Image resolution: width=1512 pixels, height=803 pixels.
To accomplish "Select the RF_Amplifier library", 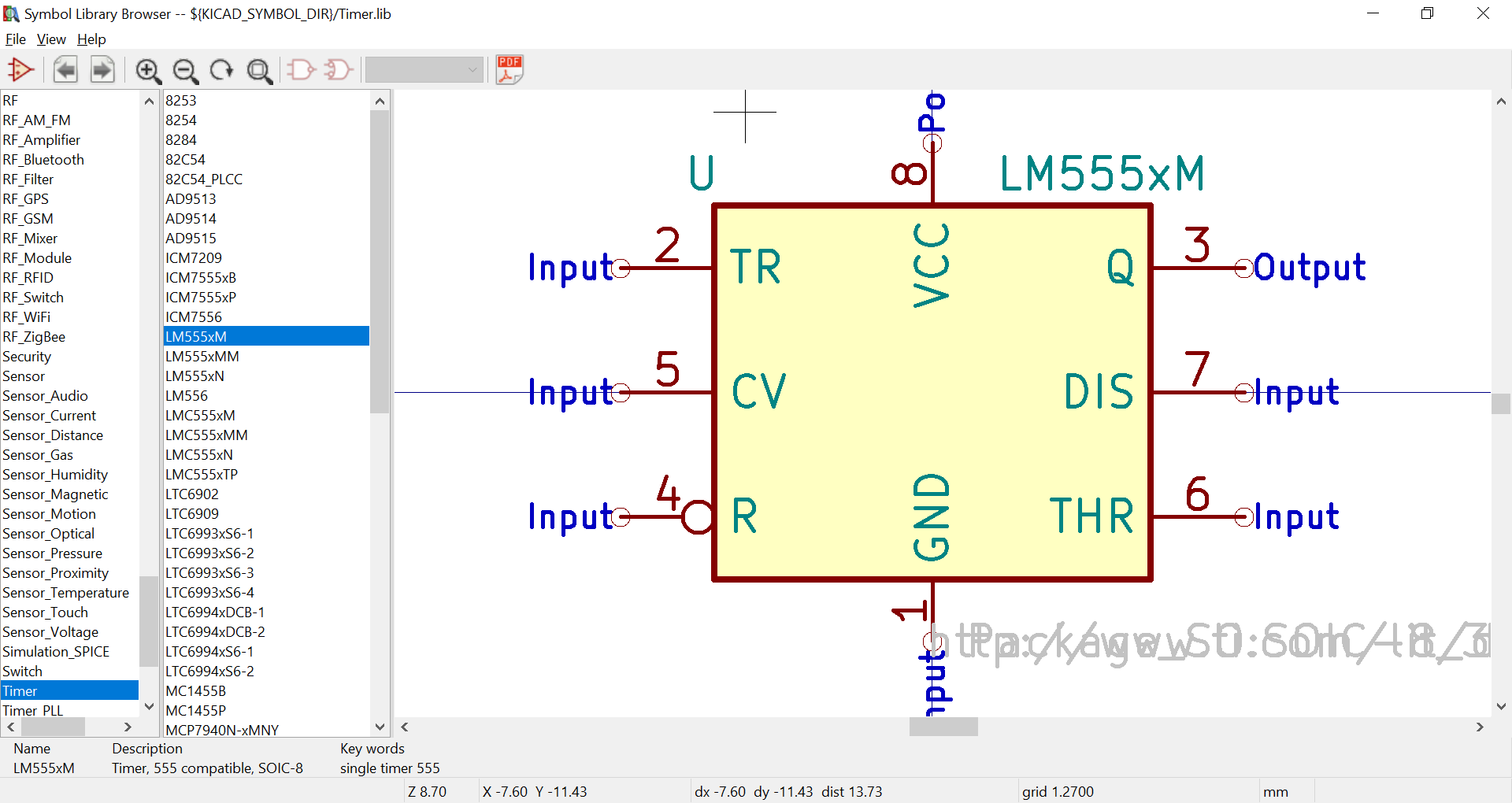I will click(70, 140).
